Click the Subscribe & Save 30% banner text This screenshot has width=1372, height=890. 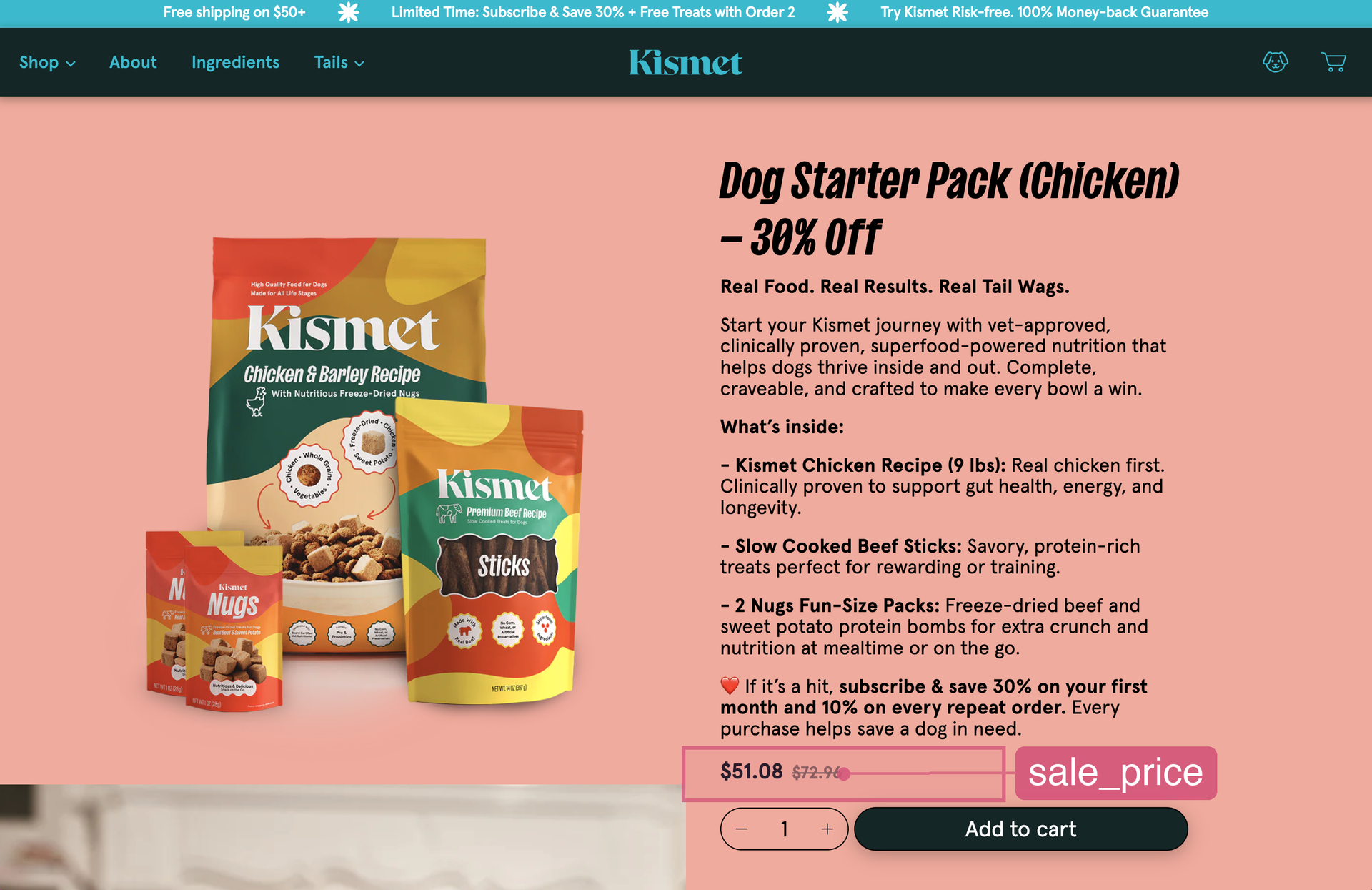[593, 12]
